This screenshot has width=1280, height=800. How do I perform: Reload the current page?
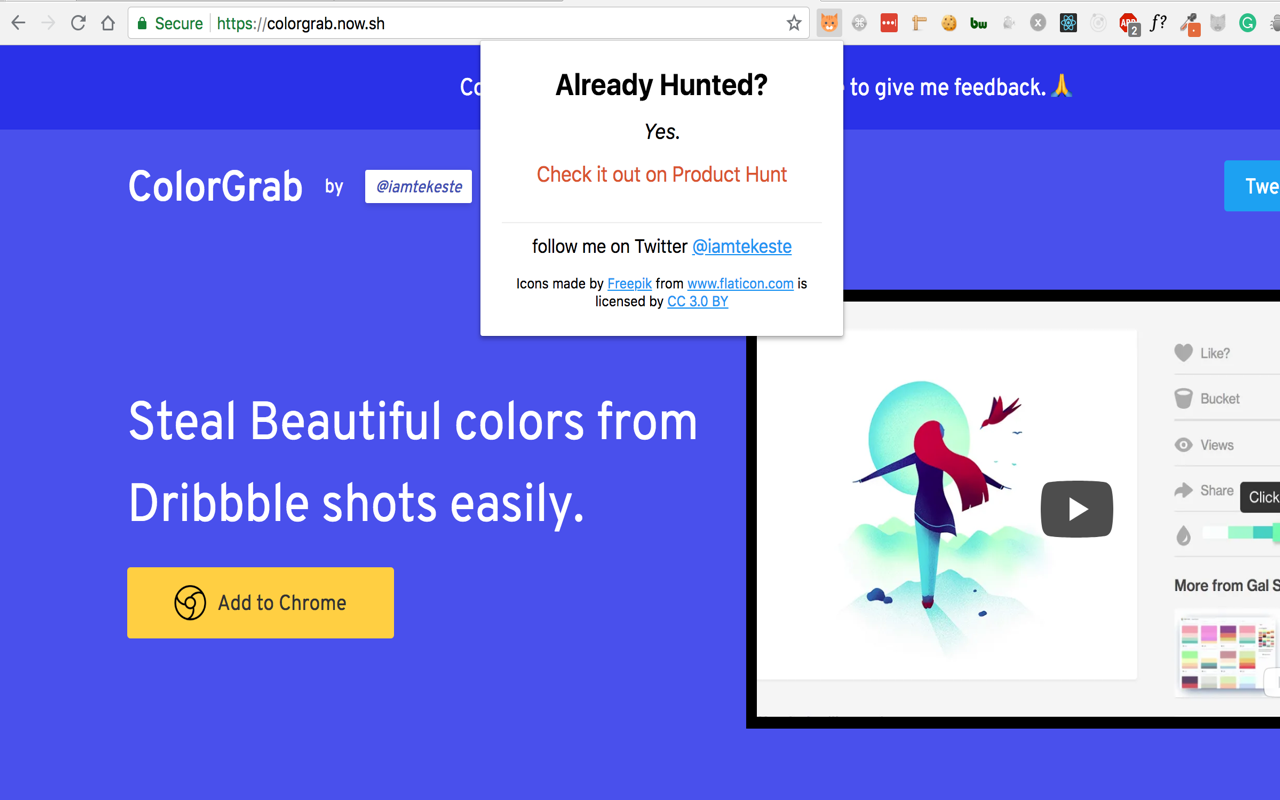pyautogui.click(x=78, y=23)
